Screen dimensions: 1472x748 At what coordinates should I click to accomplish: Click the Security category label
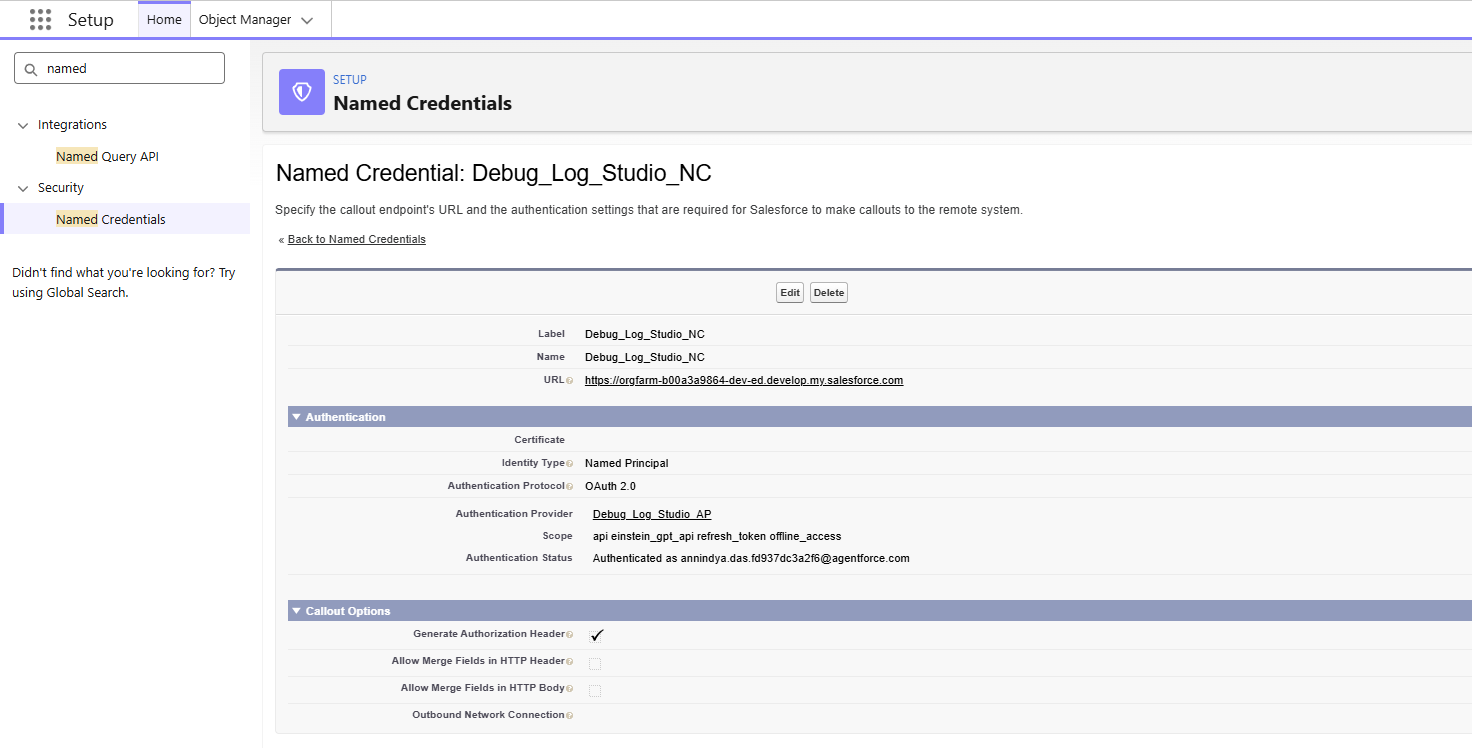click(x=61, y=188)
